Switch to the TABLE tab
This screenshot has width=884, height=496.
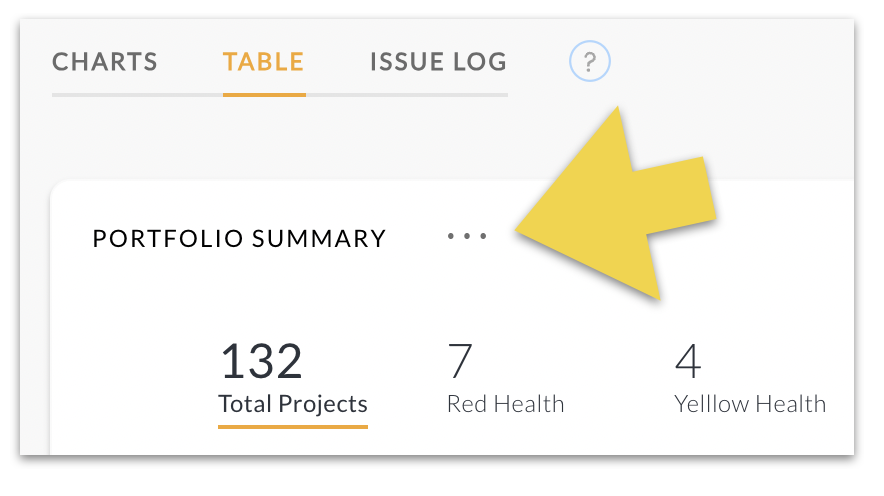[x=264, y=62]
